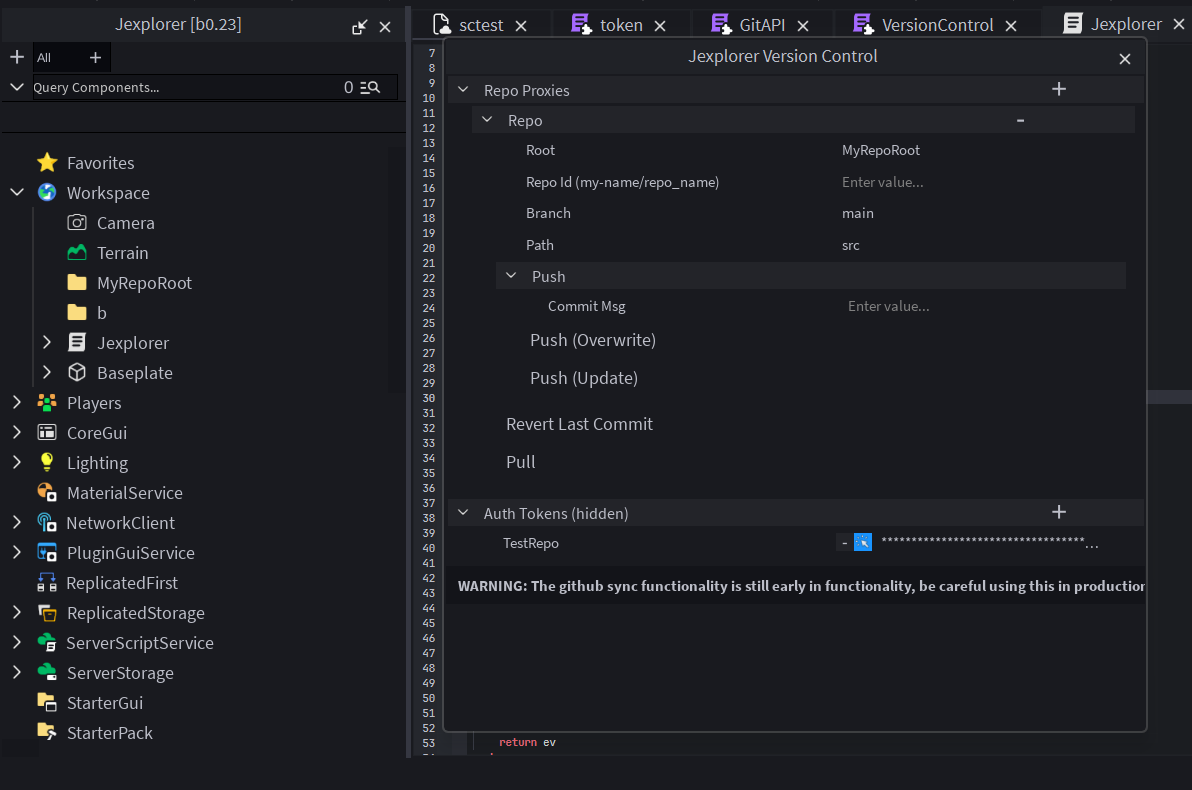1192x790 pixels.
Task: Open the query search icon beside Query Components
Action: [x=369, y=87]
